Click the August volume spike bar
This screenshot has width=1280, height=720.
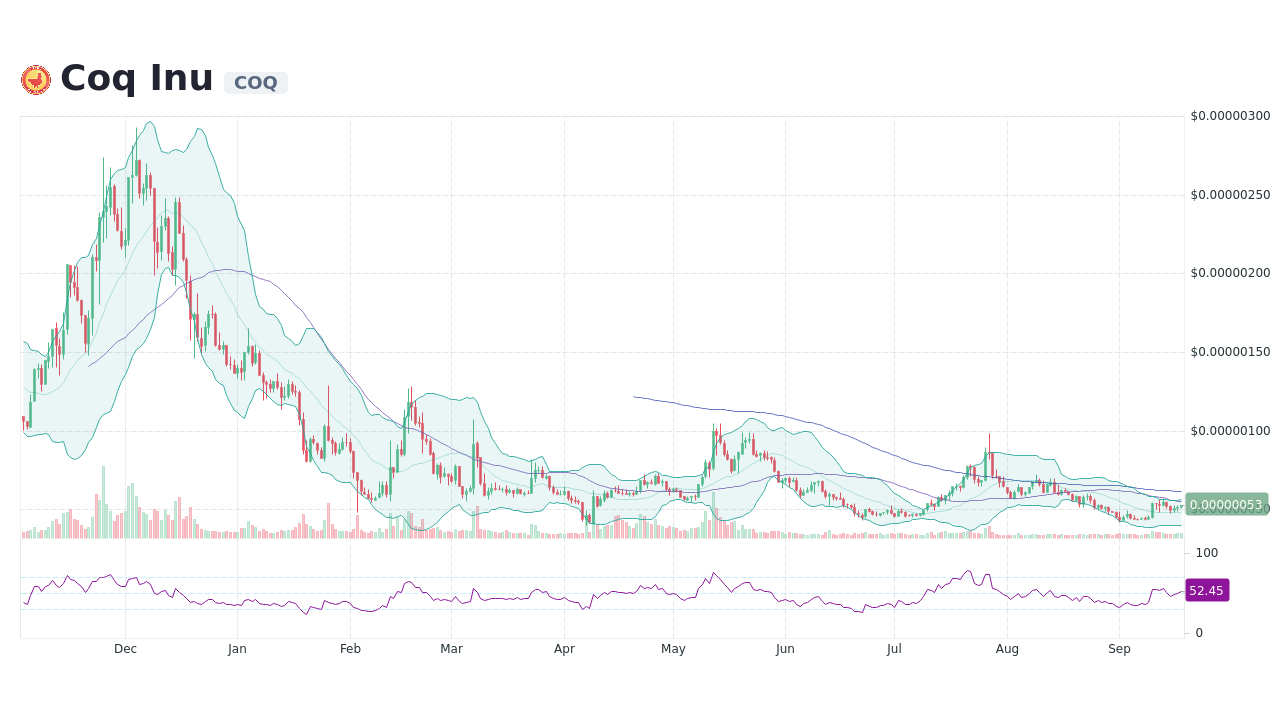coord(990,531)
